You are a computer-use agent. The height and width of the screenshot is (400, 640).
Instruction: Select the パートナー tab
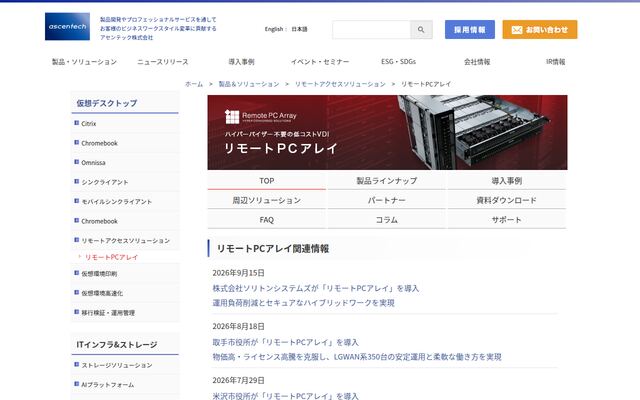387,200
